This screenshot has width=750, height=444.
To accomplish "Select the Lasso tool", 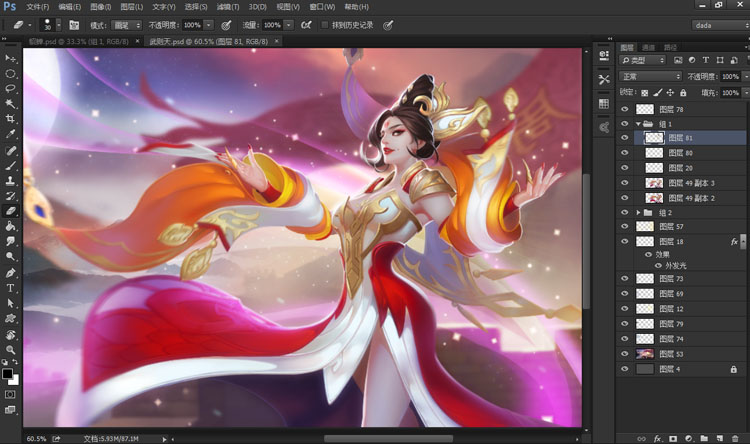I will [x=10, y=89].
